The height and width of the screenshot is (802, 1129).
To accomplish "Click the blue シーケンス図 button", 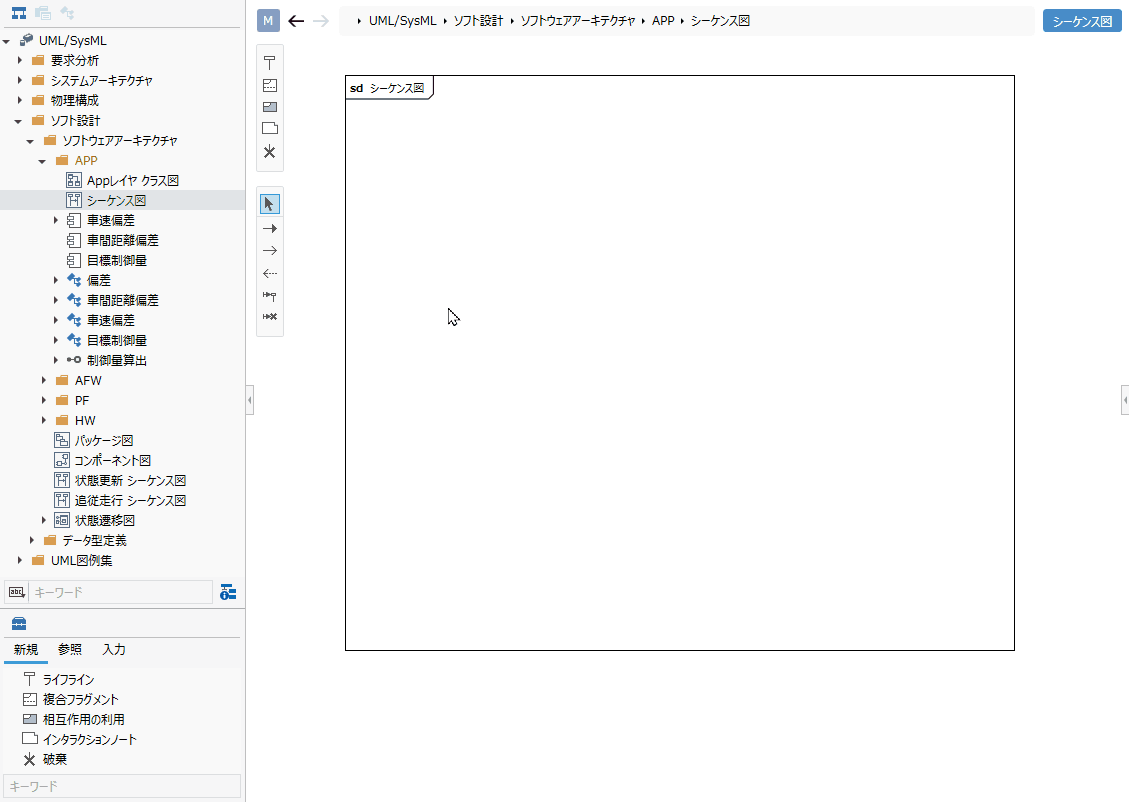I will 1081,21.
